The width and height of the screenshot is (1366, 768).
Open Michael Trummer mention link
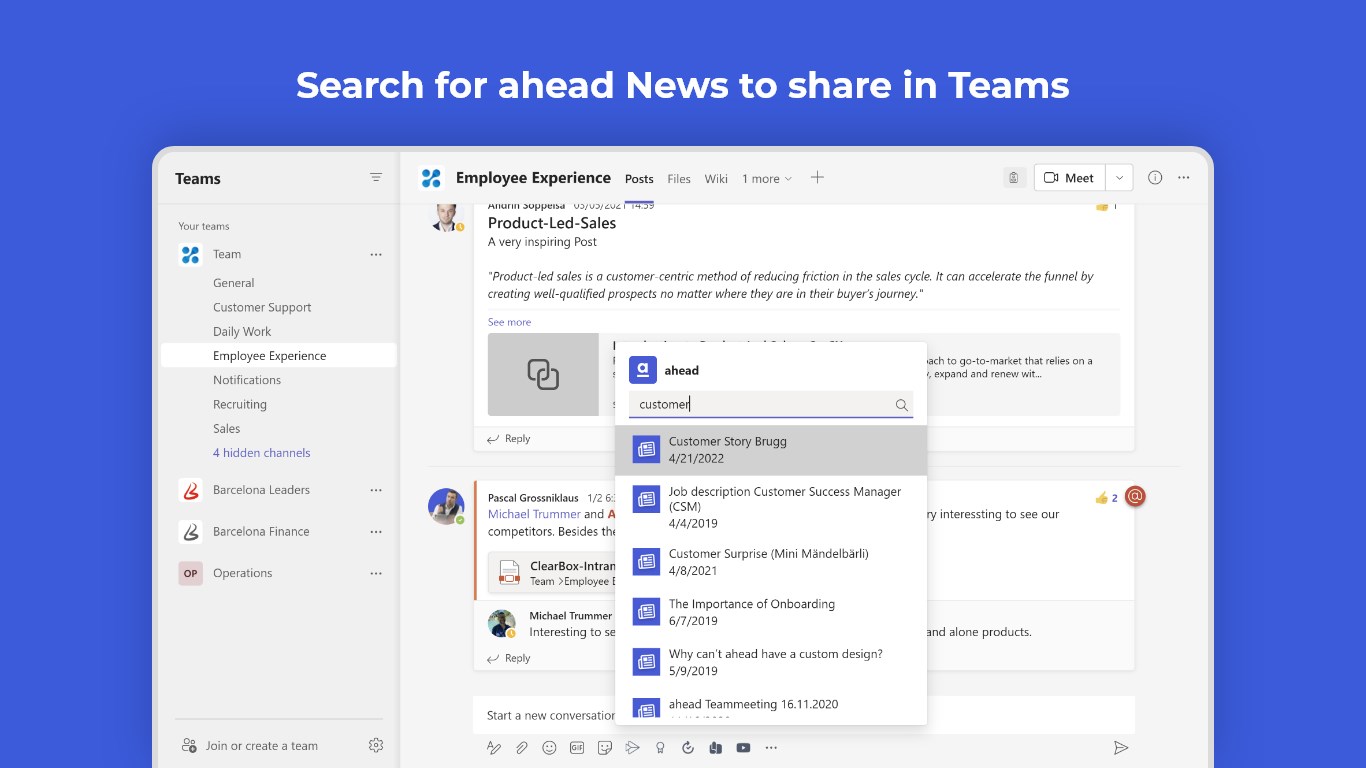coord(534,514)
